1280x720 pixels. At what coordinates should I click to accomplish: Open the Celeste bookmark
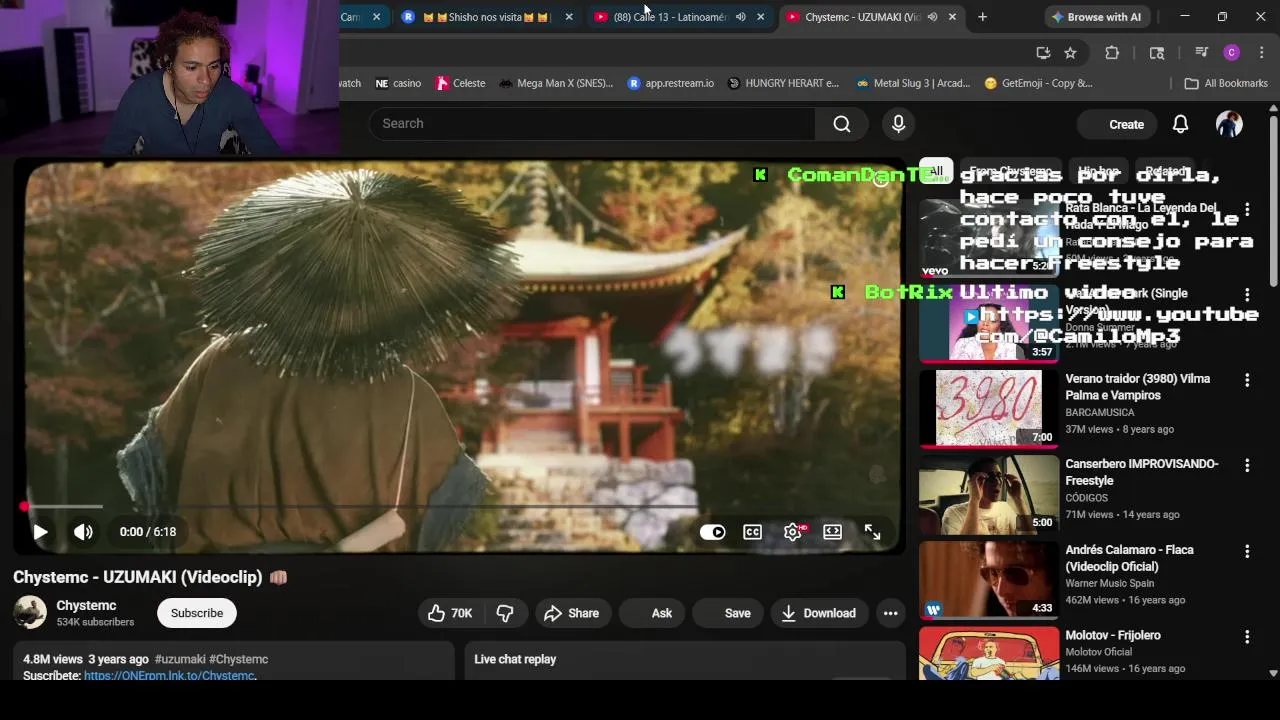[x=461, y=83]
